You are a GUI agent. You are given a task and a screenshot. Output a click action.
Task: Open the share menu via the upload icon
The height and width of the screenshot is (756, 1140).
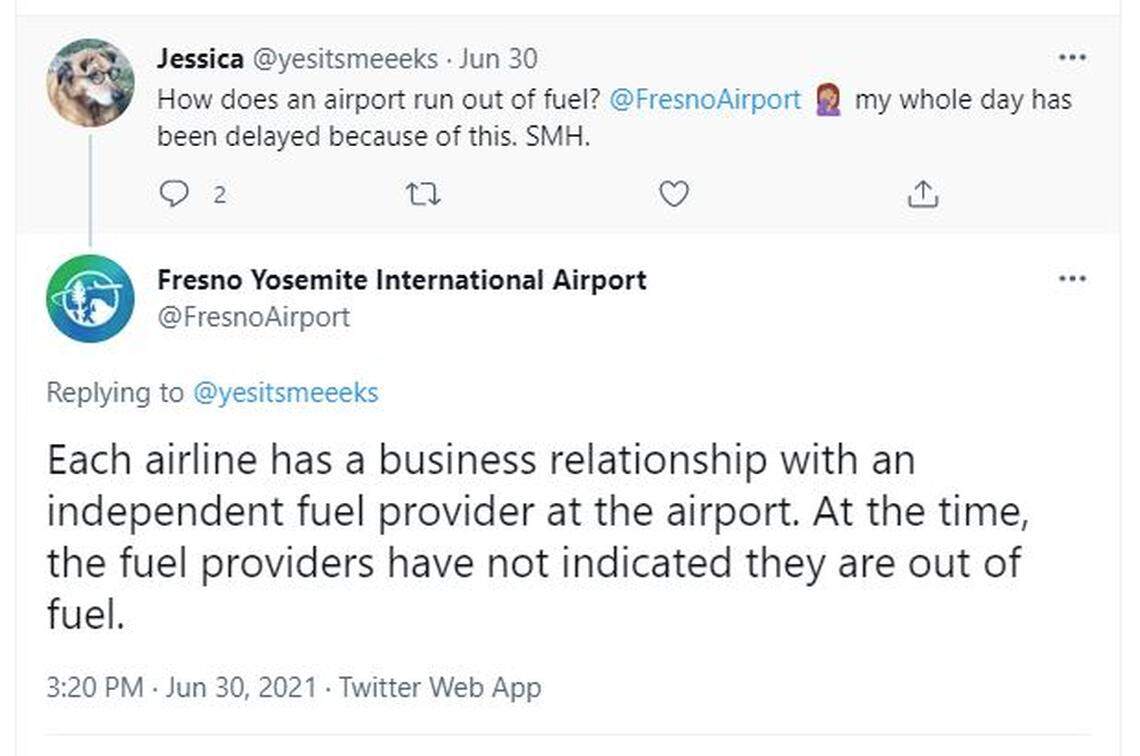pyautogui.click(x=923, y=192)
